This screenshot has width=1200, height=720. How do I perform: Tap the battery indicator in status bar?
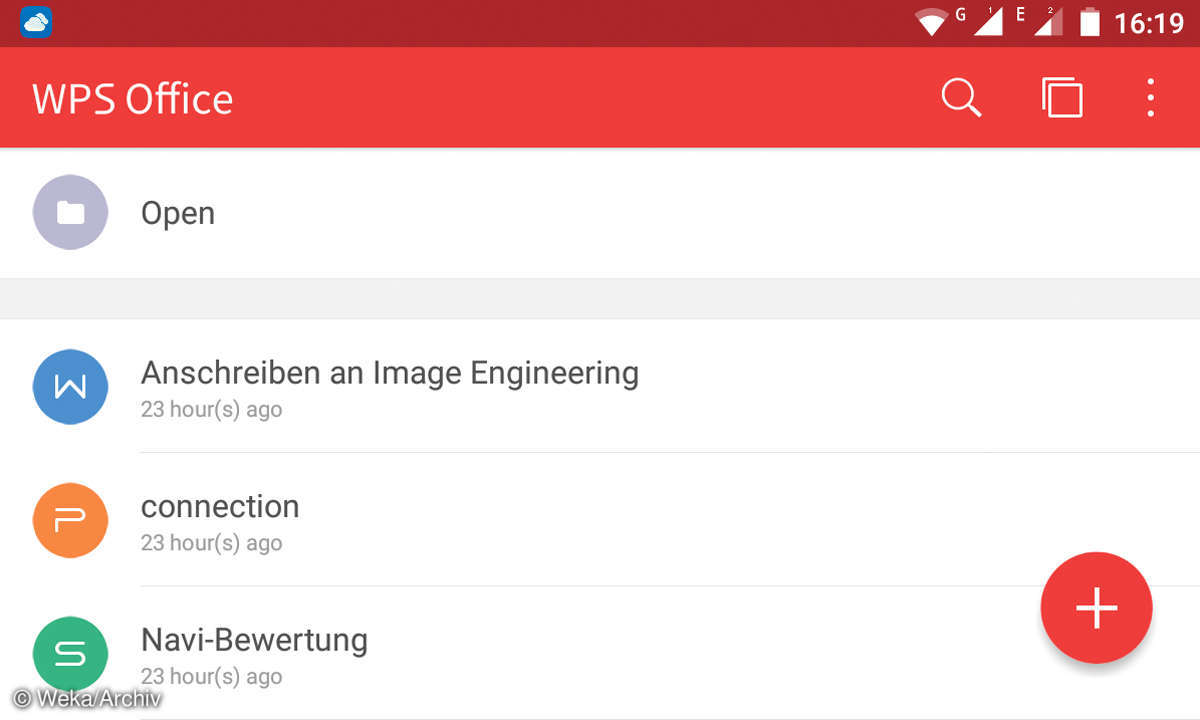coord(1089,22)
